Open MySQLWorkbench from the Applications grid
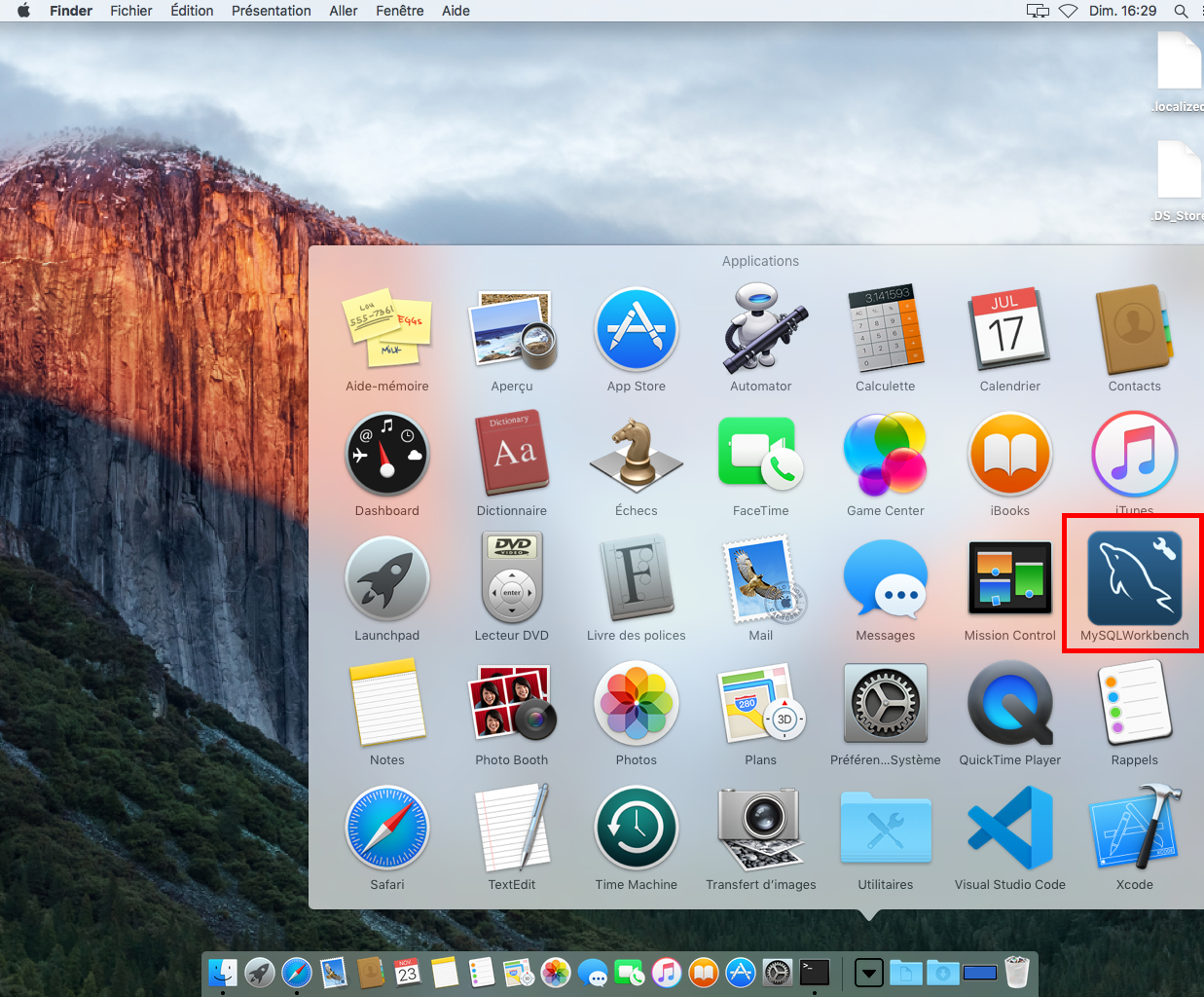Image resolution: width=1204 pixels, height=997 pixels. (1134, 580)
